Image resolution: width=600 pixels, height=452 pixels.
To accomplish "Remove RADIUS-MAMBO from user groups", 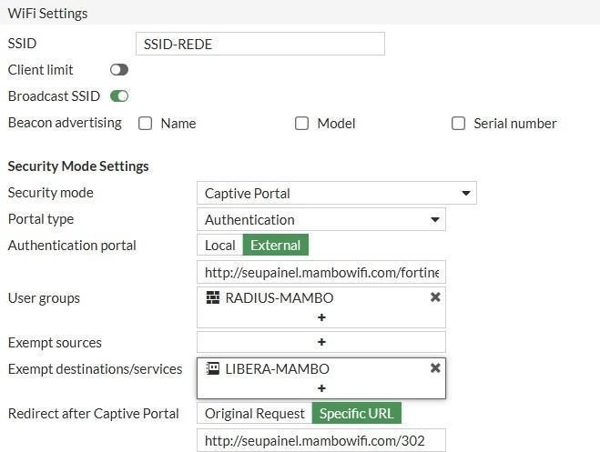I will 435,298.
